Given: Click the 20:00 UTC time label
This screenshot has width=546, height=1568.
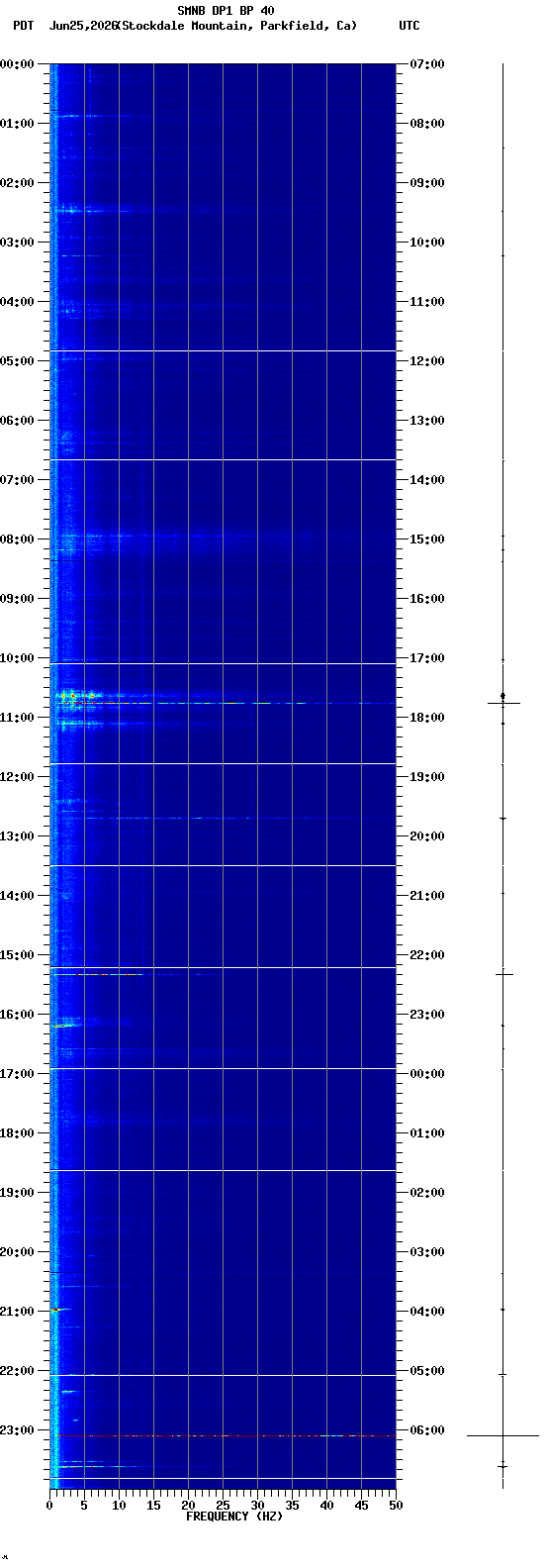Looking at the screenshot, I should (427, 836).
